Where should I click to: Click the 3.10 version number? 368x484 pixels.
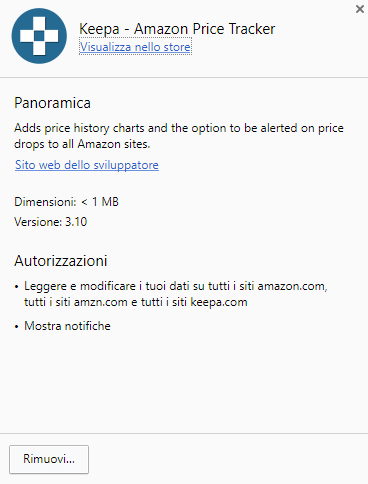click(76, 222)
